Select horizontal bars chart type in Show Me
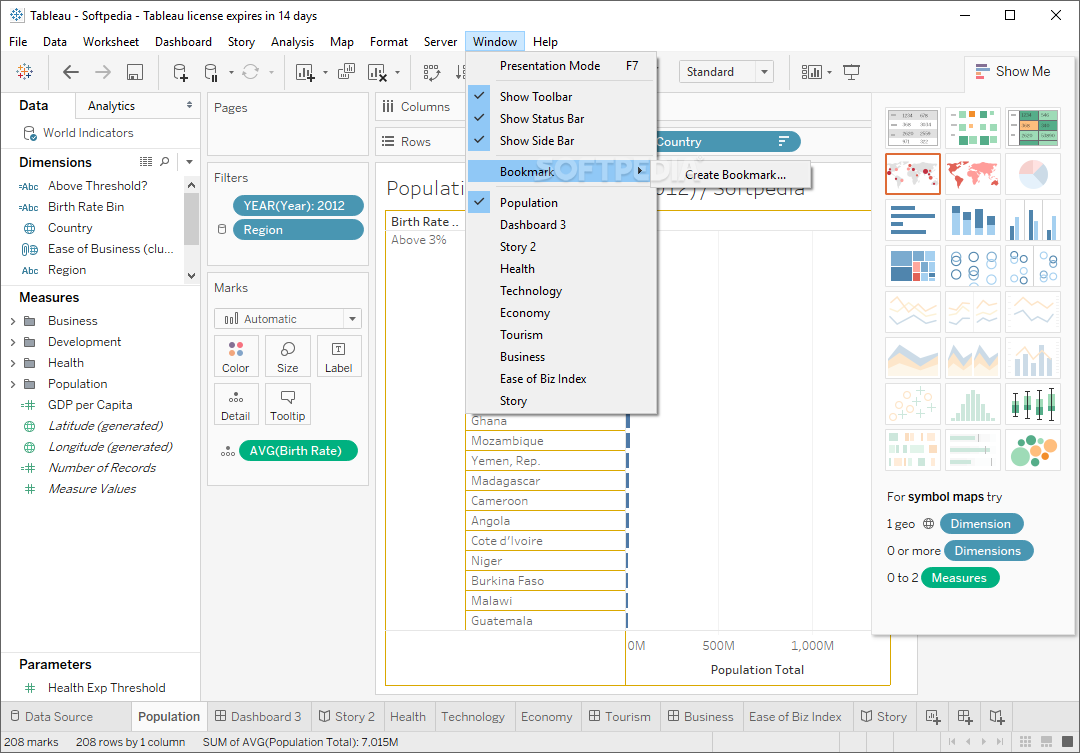Screen dimensions: 1080x753 [913, 220]
